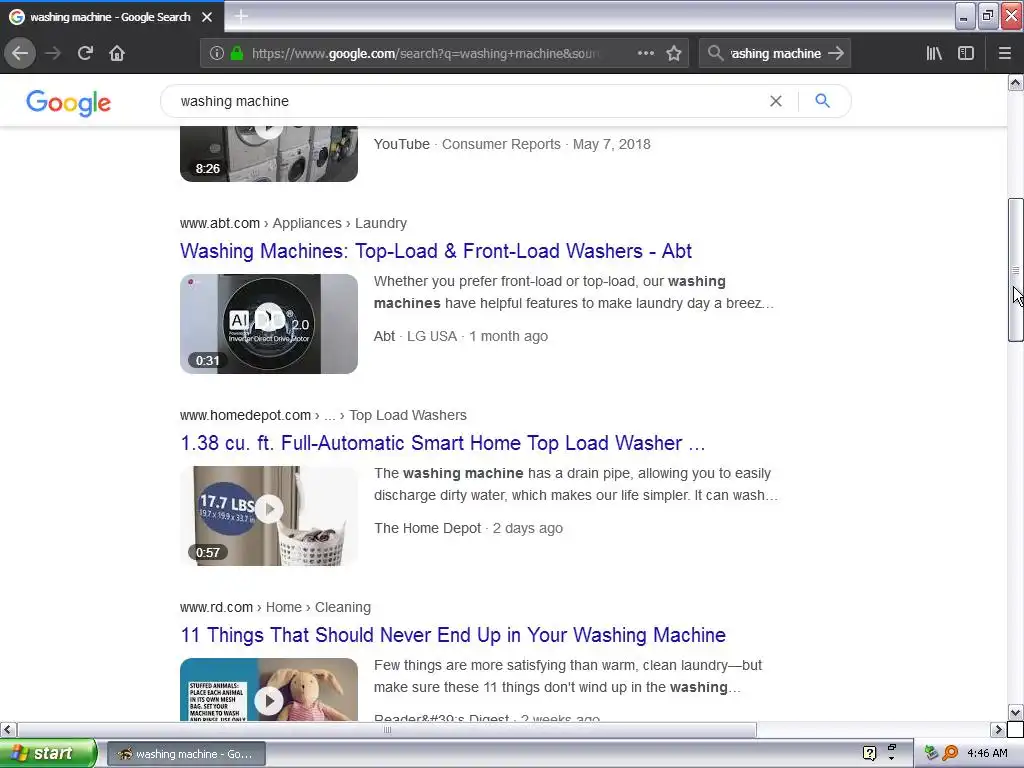Toggle the sidebar view icon
Image resolution: width=1024 pixels, height=768 pixels.
[966, 53]
